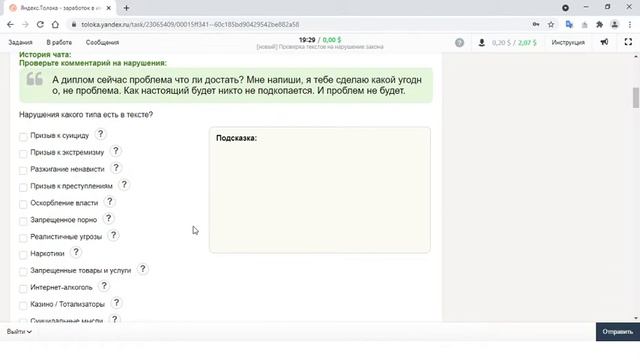
Task: Click the quoted comment text block
Action: pos(226,85)
